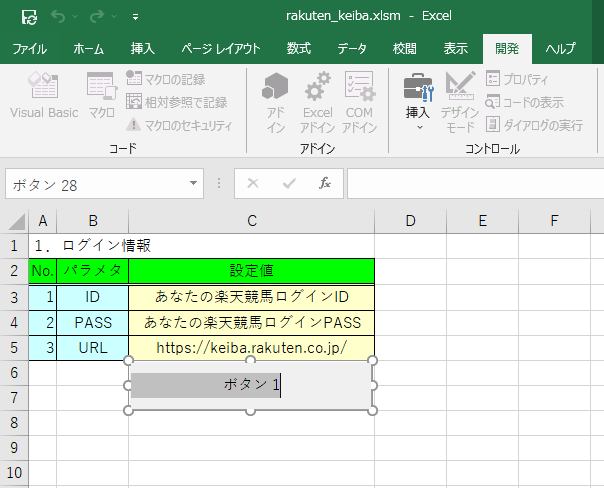Viewport: 604px width, 488px height.
Task: Click cell あなたの楽天競馬ログインID
Action: pyautogui.click(x=252, y=297)
